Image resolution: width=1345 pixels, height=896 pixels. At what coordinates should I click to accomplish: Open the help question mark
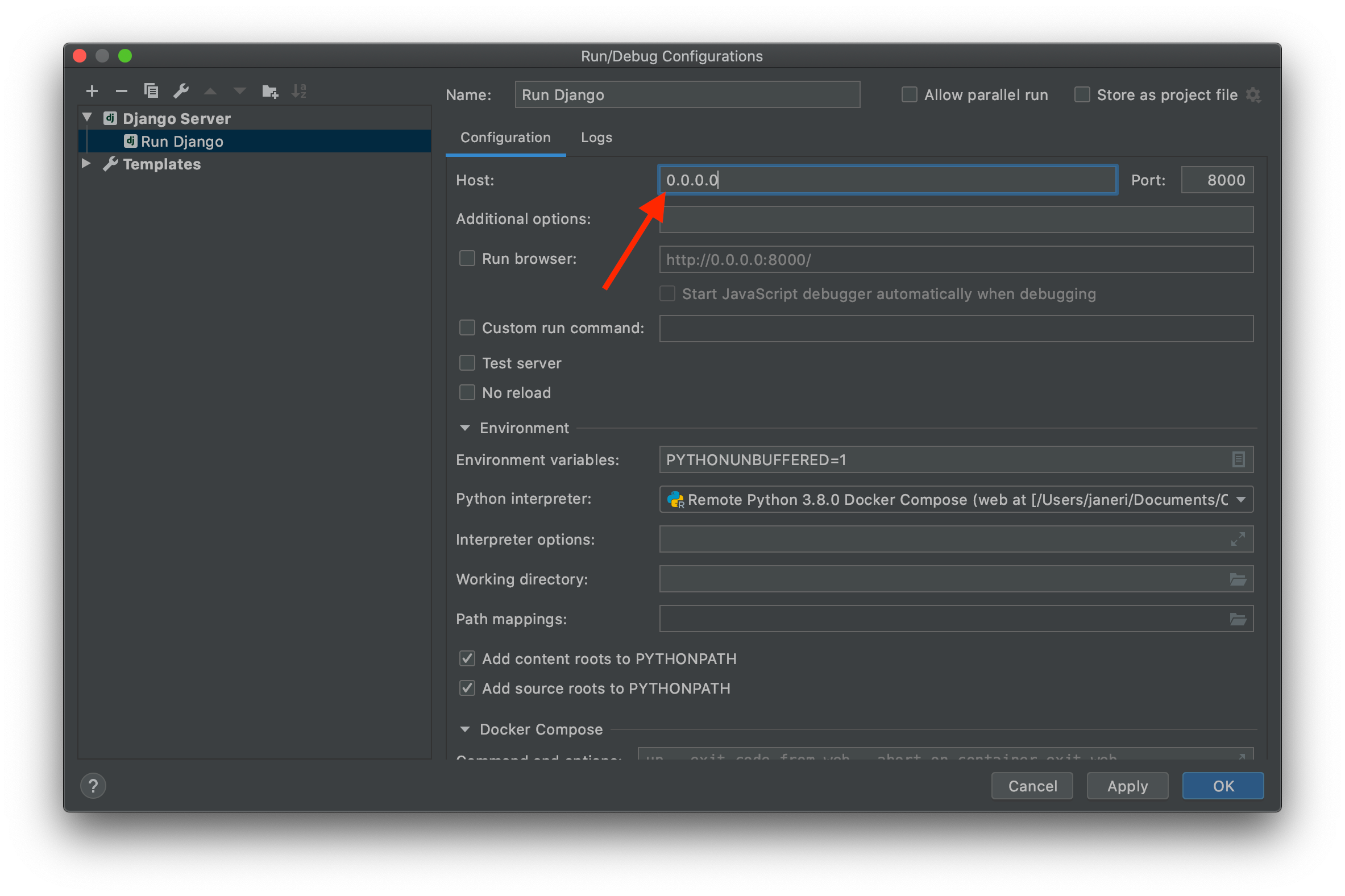point(93,786)
